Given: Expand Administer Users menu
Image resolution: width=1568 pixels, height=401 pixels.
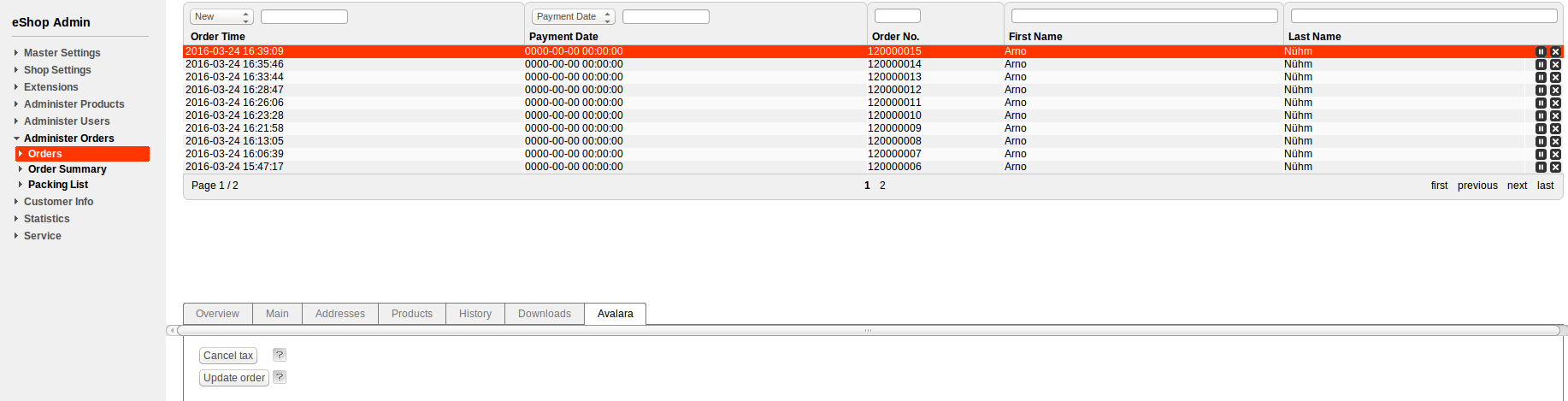Looking at the screenshot, I should 67,121.
